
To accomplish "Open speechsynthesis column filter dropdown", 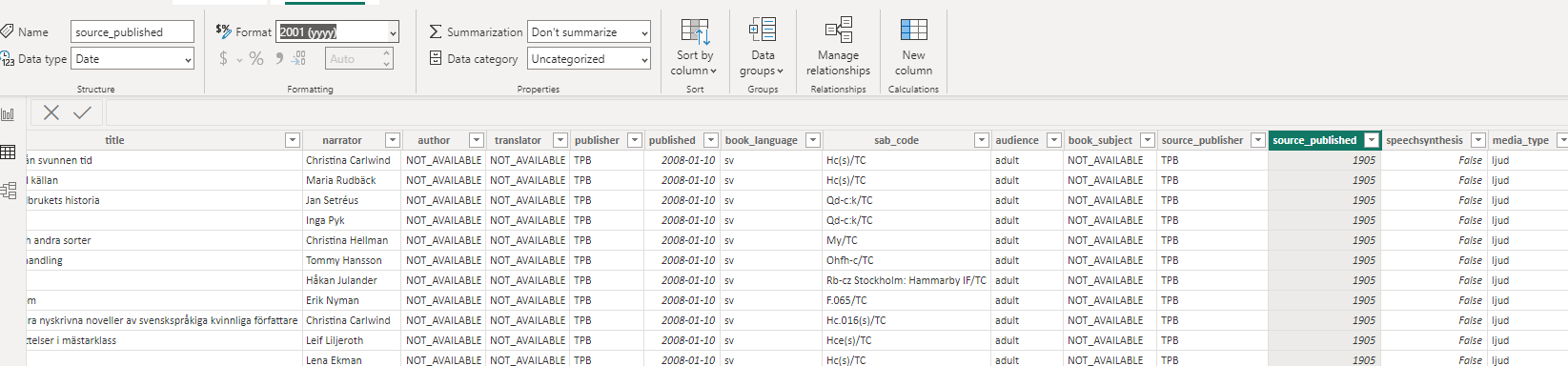I will pyautogui.click(x=1477, y=140).
